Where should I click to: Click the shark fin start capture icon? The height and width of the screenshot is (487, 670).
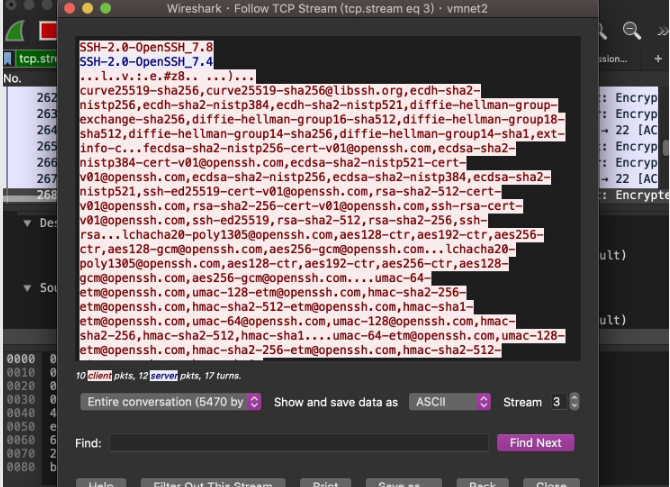pos(15,32)
